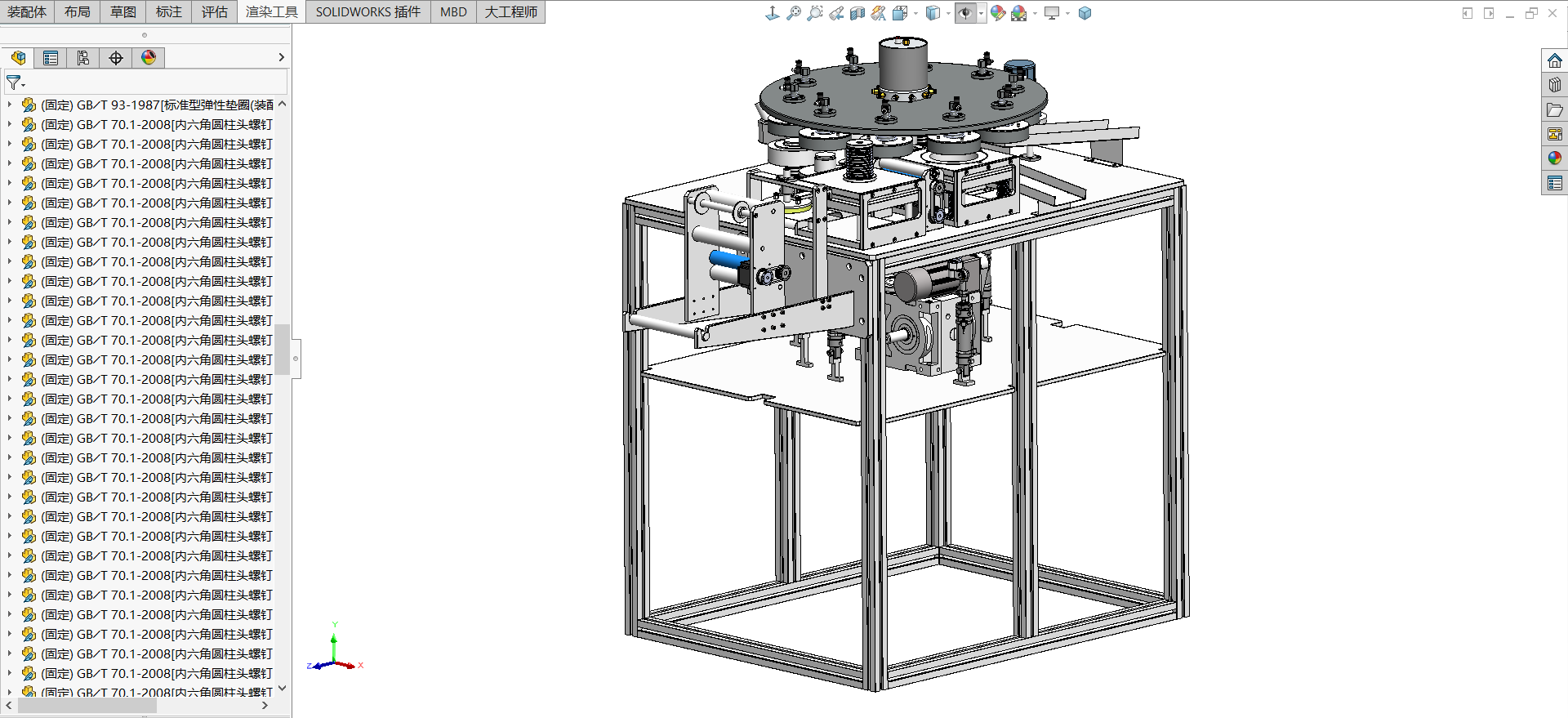Click the feature tree vertical scrollbar thumb
1568x718 pixels.
(282, 350)
